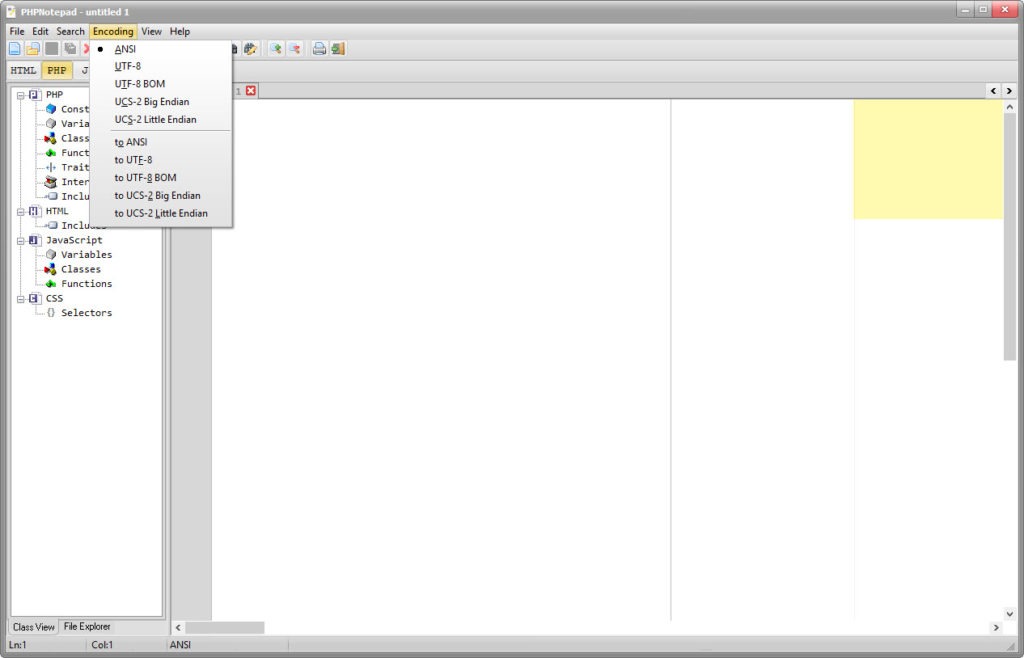1024x658 pixels.
Task: Click the Open file folder icon
Action: tap(33, 49)
